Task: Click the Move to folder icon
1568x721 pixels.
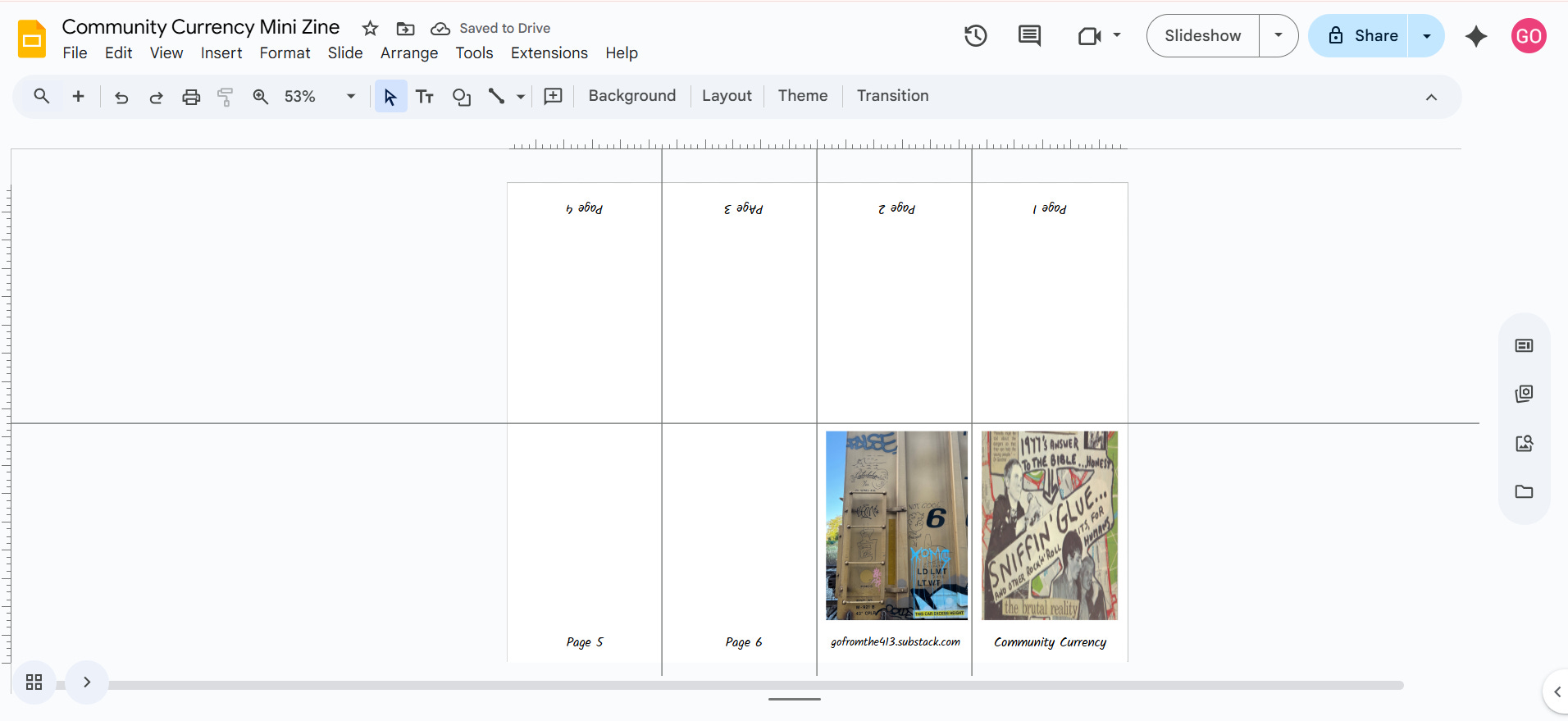Action: [x=405, y=29]
